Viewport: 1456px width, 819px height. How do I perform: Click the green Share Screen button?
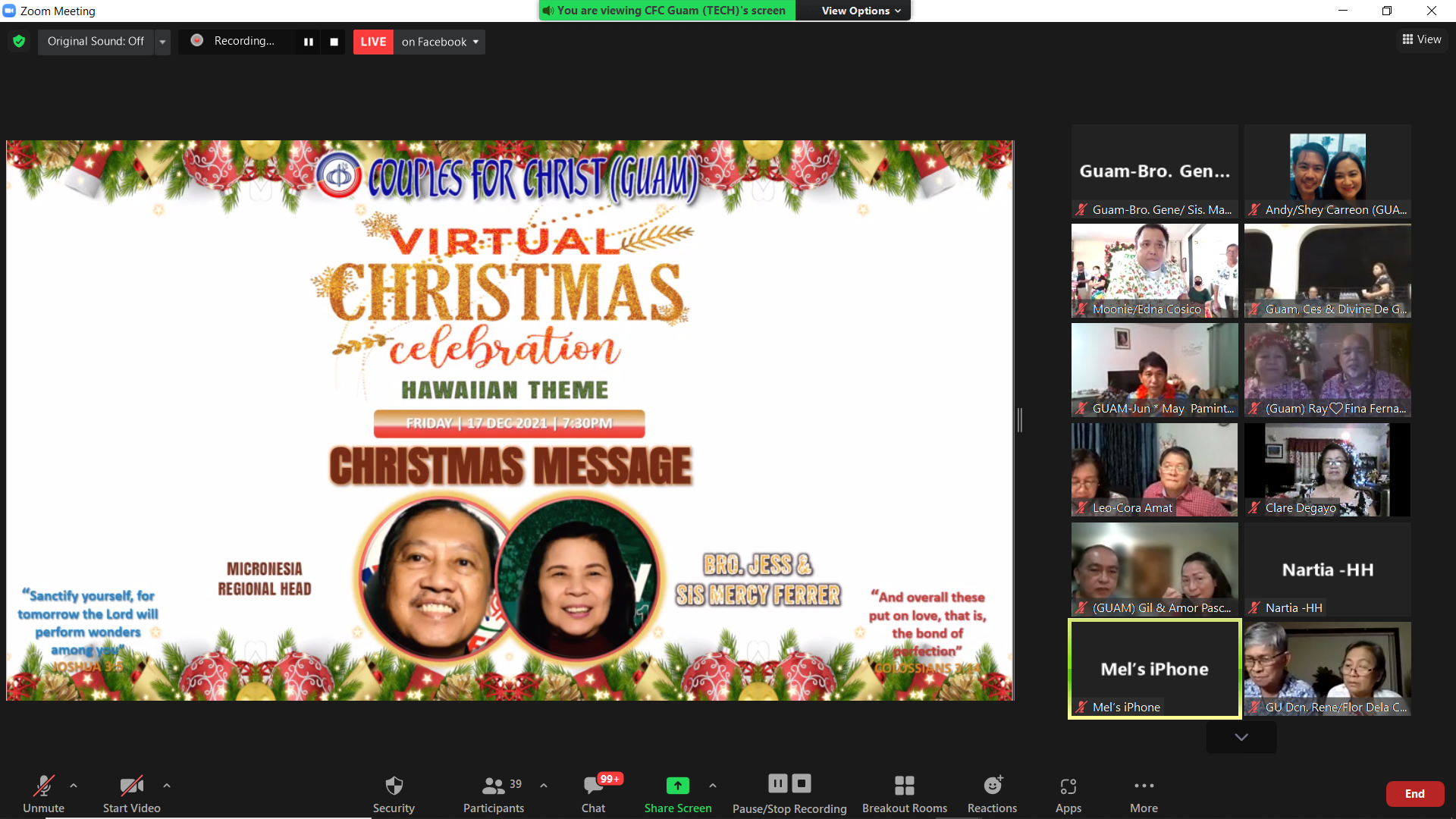[678, 793]
